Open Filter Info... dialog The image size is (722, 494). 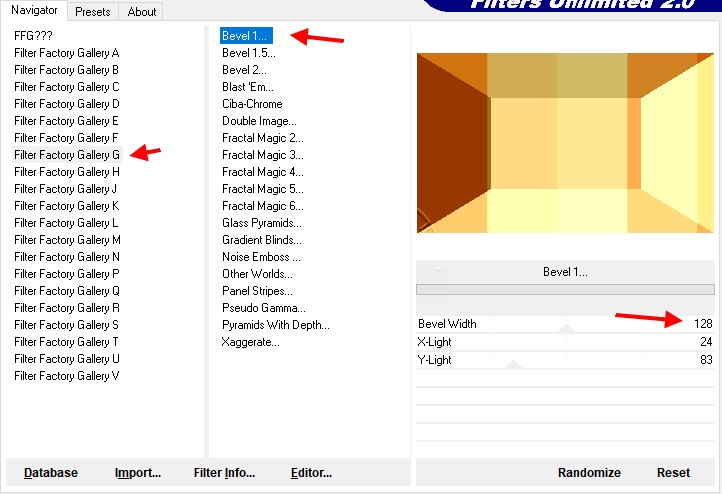[224, 473]
